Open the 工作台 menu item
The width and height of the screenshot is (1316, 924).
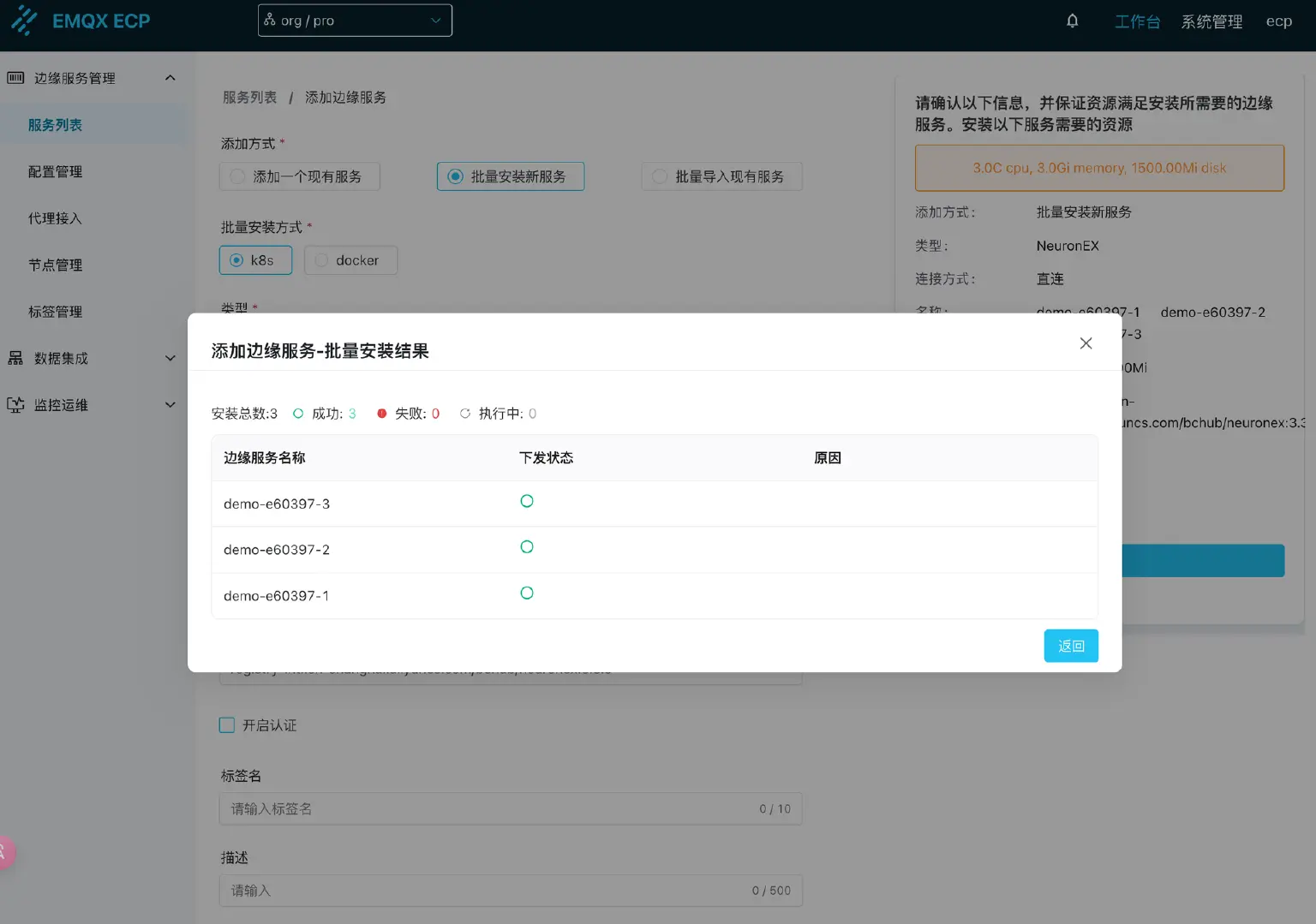(1137, 21)
